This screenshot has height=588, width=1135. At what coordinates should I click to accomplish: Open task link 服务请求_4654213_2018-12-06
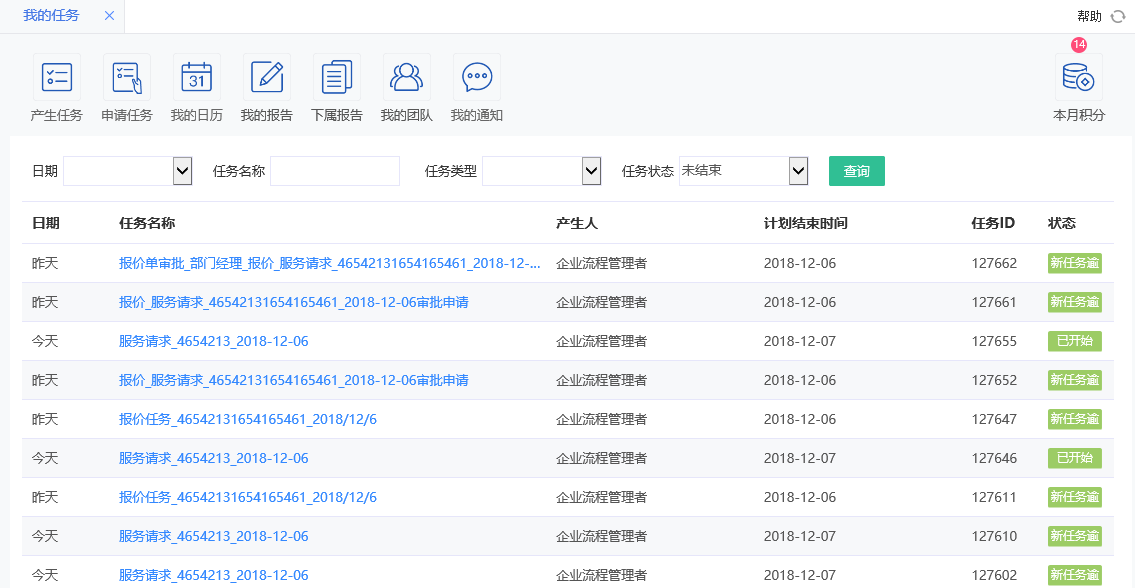212,341
